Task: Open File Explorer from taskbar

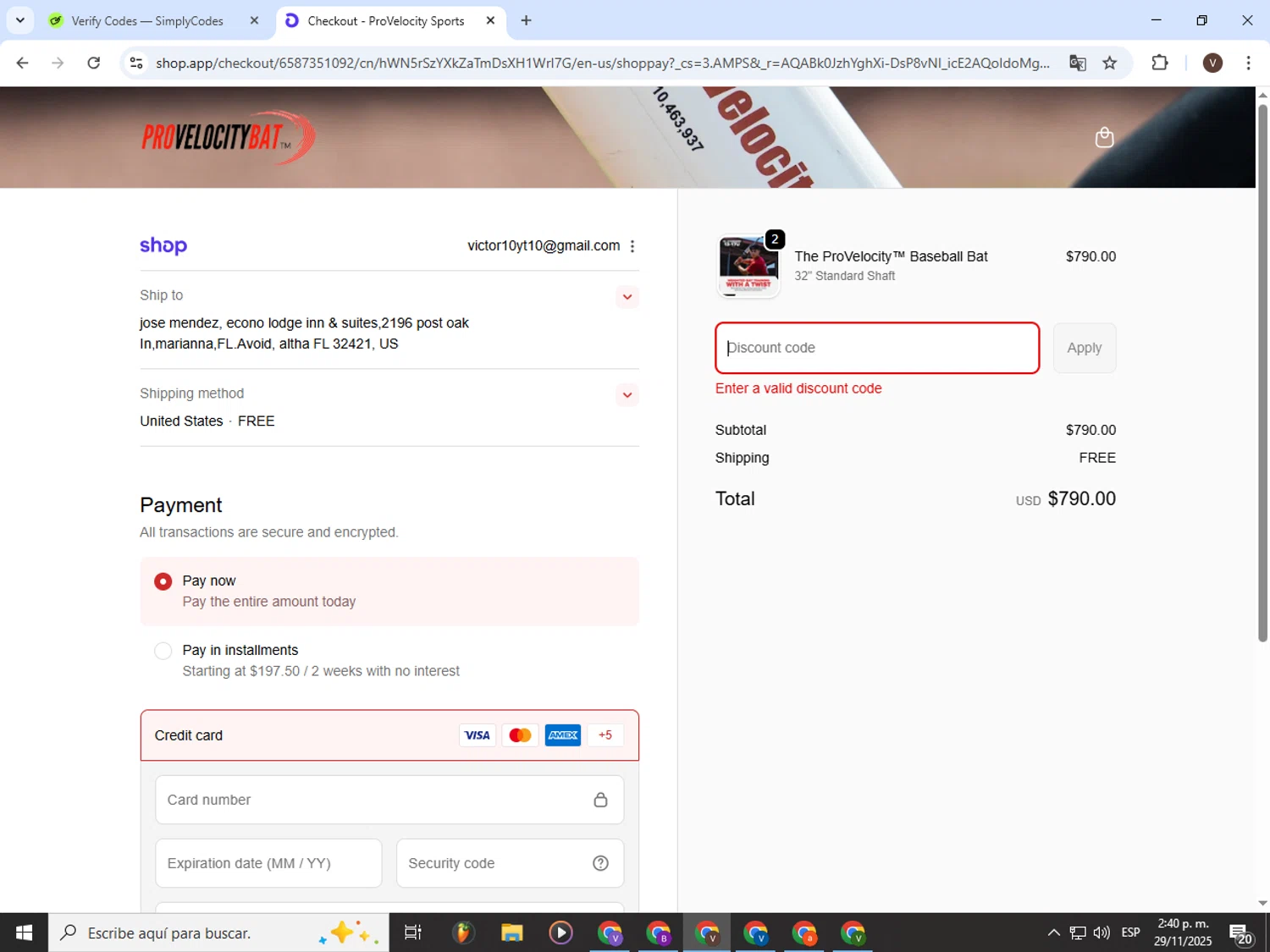Action: point(511,933)
